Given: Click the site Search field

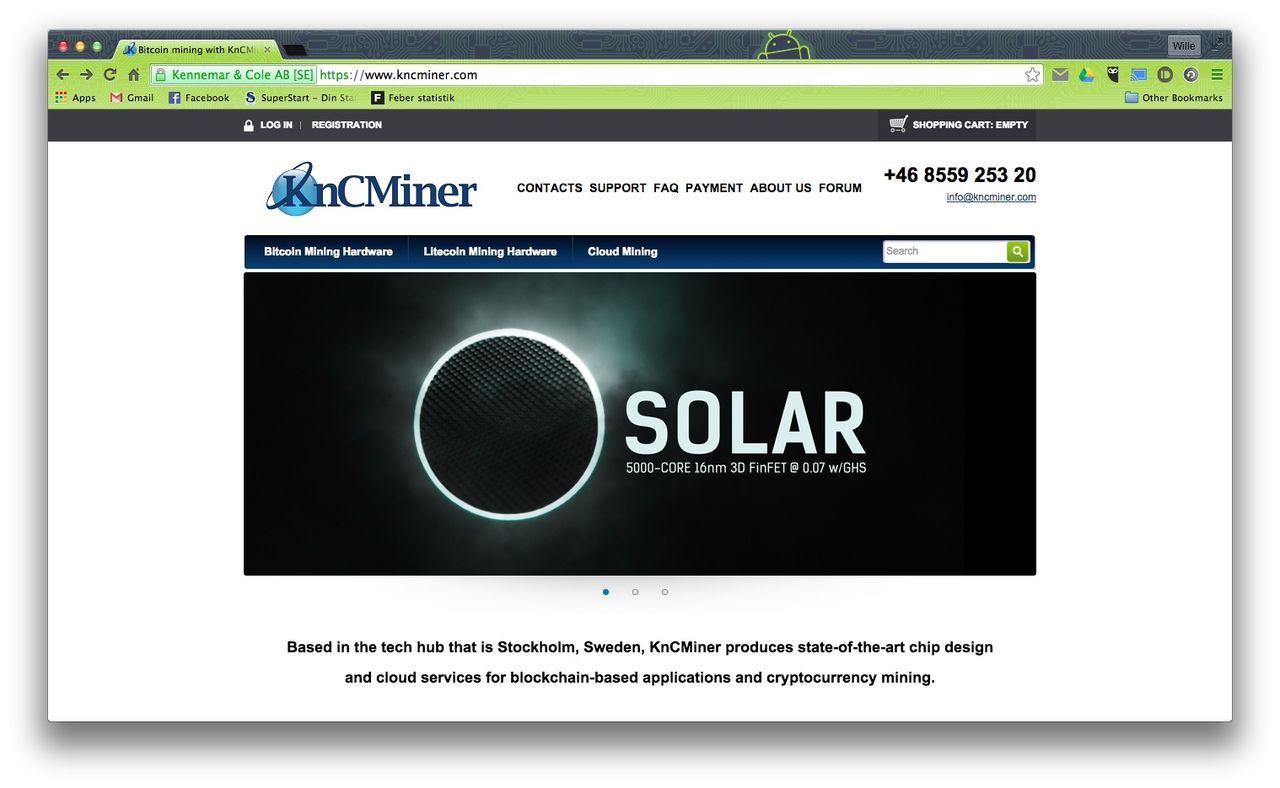Looking at the screenshot, I should pos(945,251).
